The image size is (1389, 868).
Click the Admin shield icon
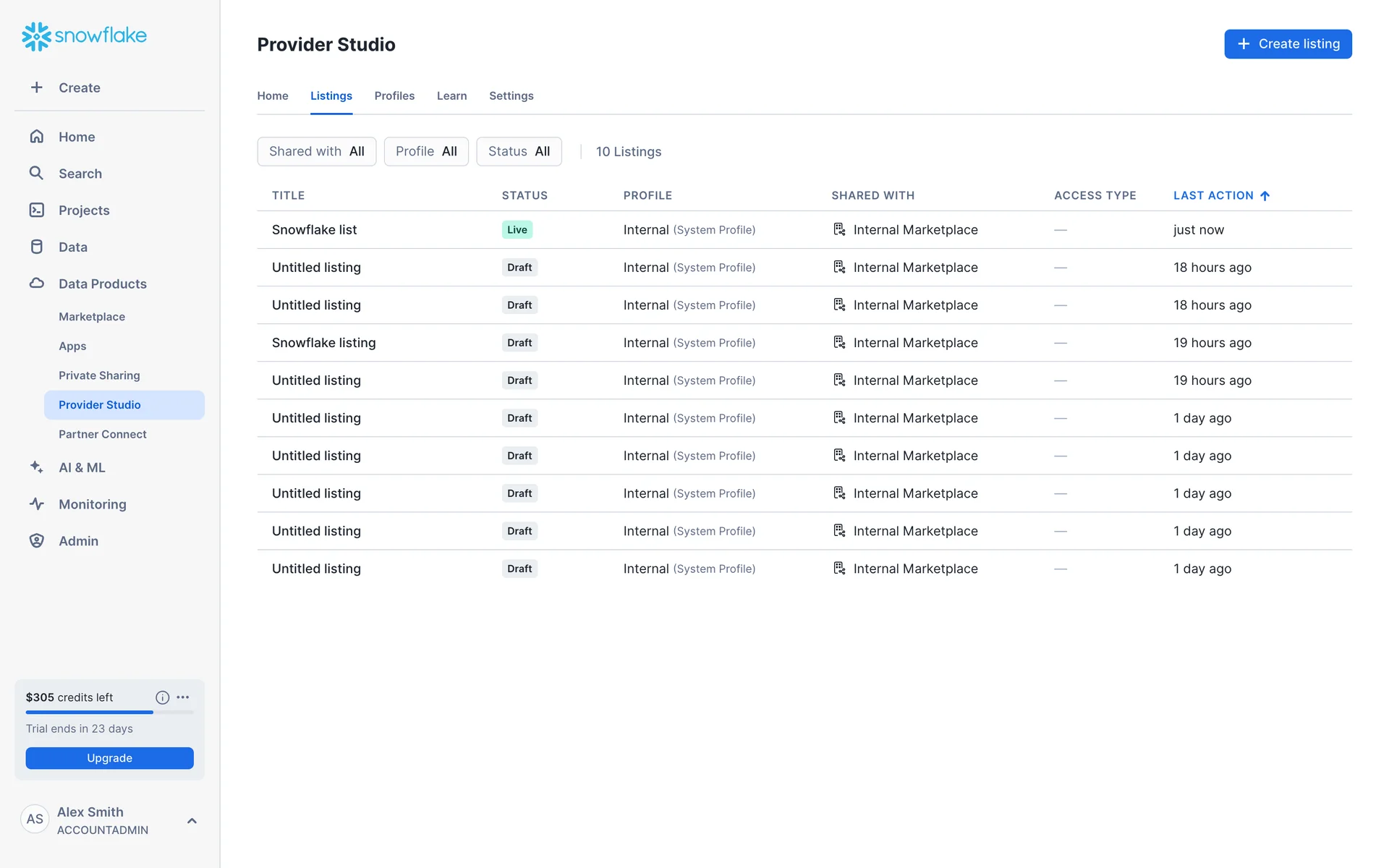pos(36,541)
